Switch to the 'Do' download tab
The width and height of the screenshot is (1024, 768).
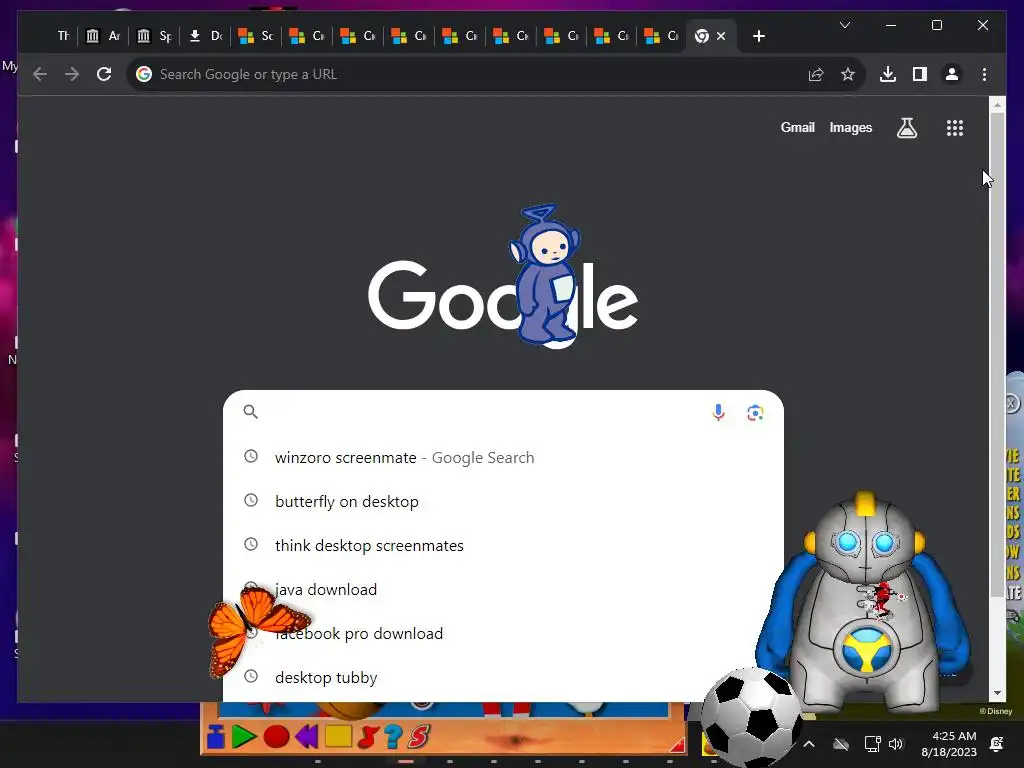[206, 36]
